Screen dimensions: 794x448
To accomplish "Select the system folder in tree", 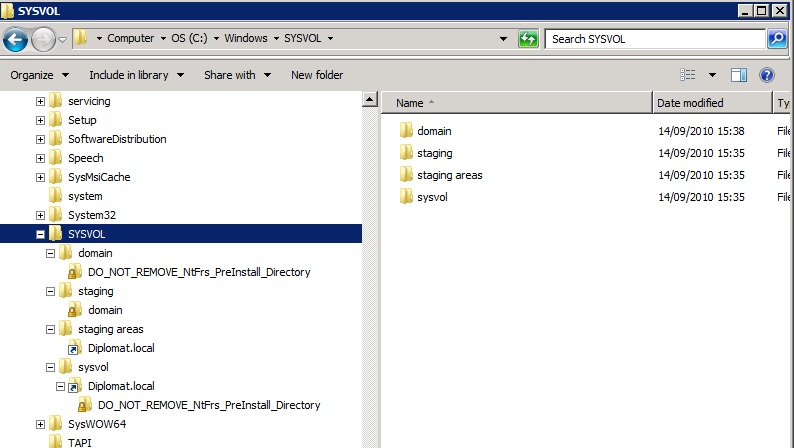I will [85, 196].
